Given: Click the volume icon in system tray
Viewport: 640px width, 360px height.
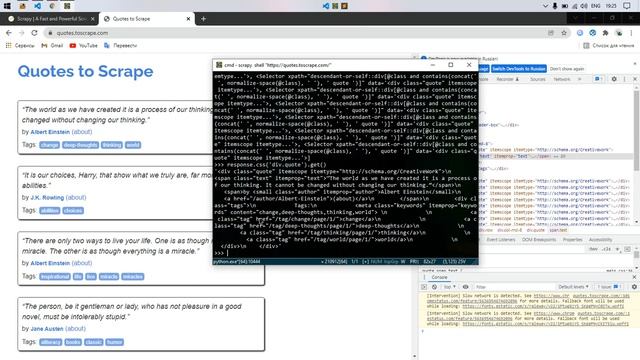Looking at the screenshot, I should coord(584,6).
